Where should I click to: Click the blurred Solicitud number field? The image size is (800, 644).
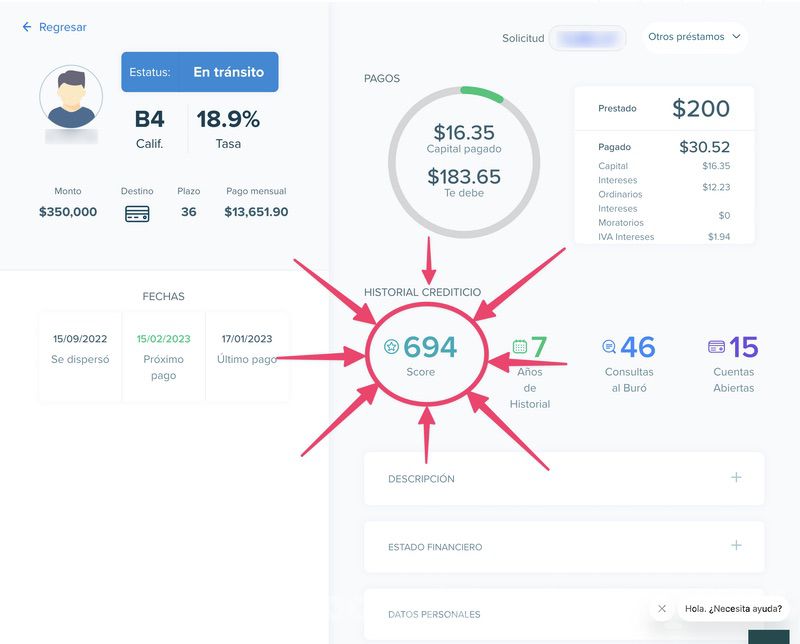coord(585,37)
